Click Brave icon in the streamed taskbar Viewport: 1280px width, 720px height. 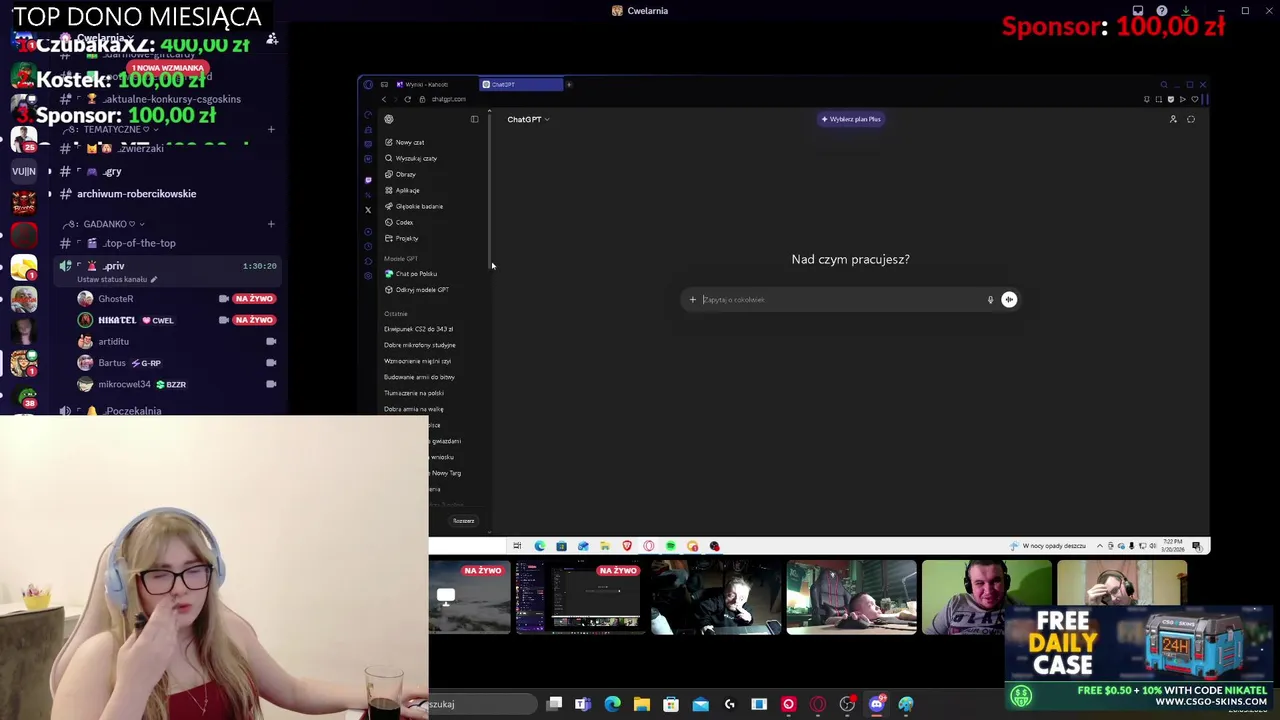click(627, 546)
